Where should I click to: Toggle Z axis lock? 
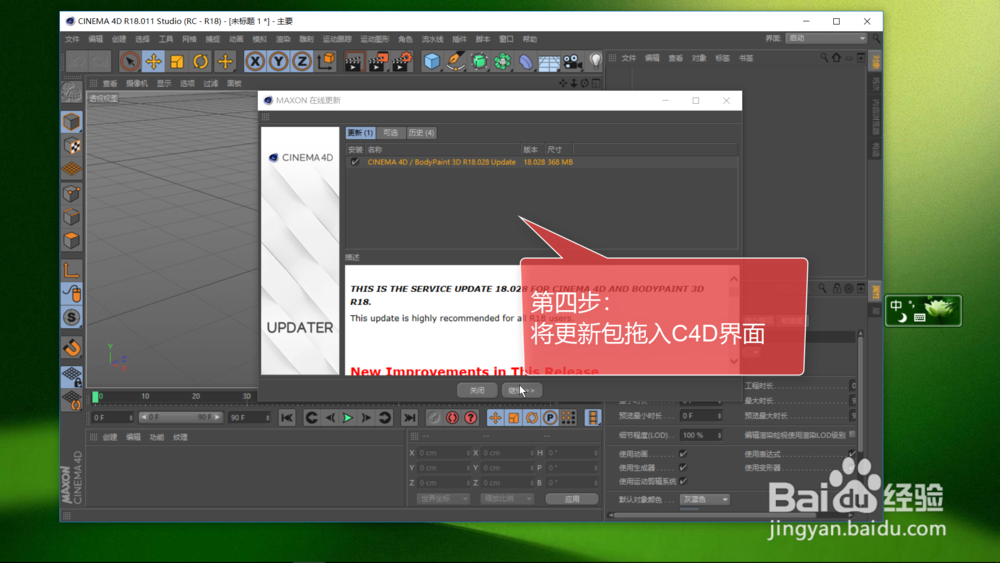302,62
